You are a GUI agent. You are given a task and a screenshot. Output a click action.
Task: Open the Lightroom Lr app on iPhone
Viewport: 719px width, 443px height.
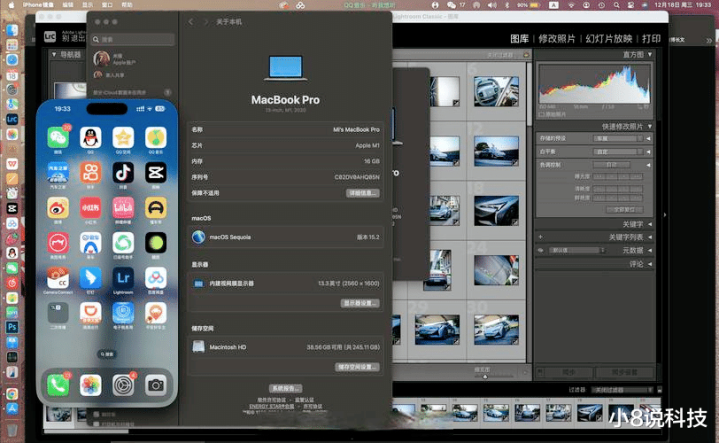[123, 278]
